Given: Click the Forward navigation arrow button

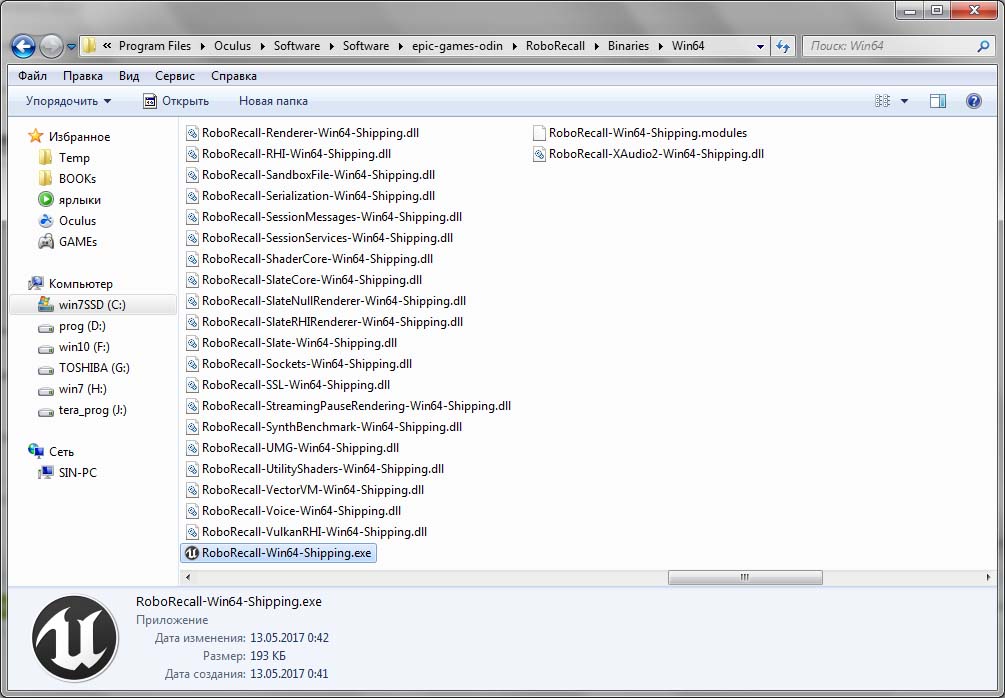Looking at the screenshot, I should pyautogui.click(x=51, y=46).
